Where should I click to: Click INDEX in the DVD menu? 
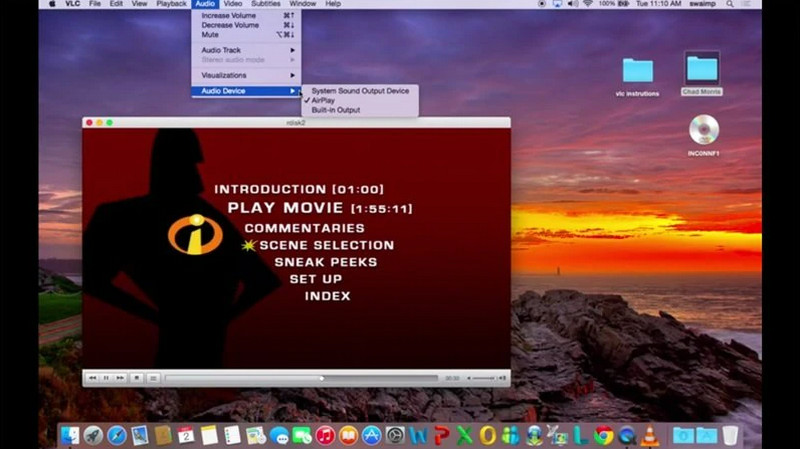pos(328,296)
